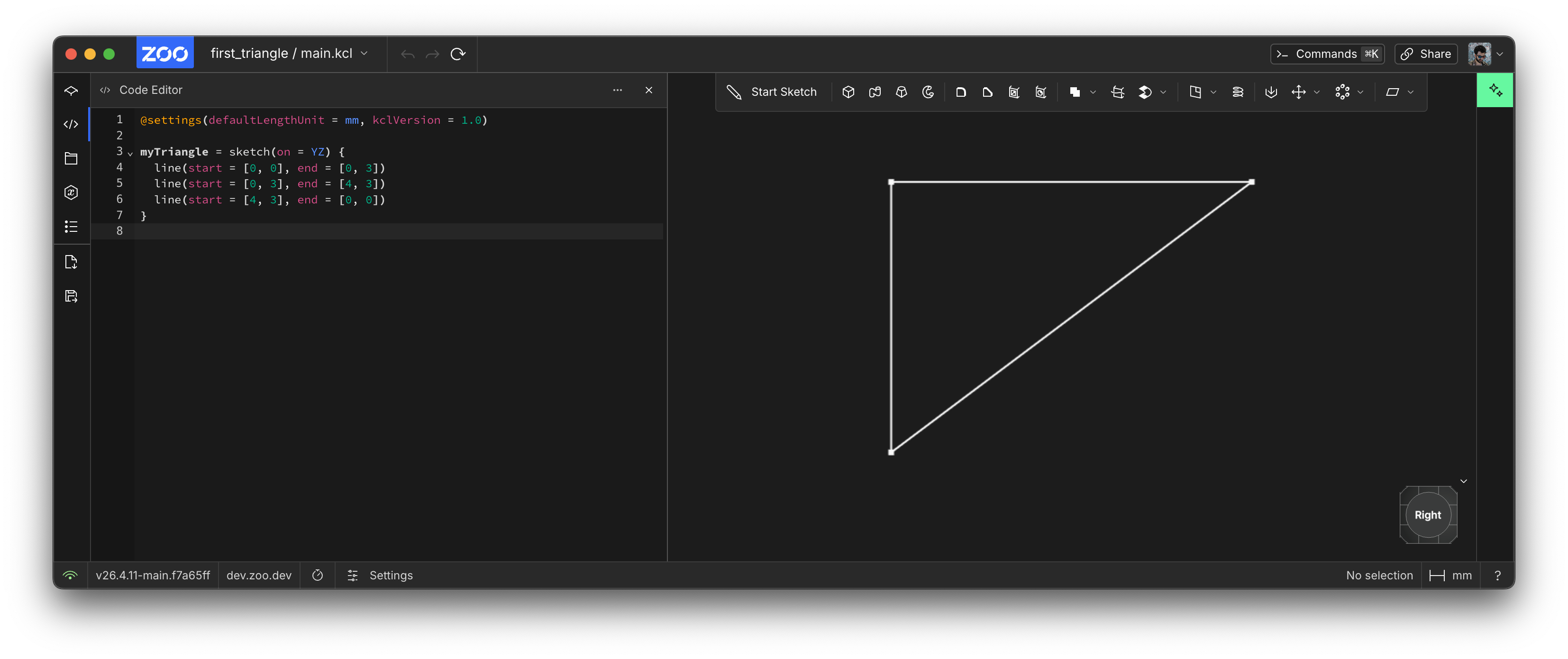Open the Code Editor three-dot menu
Screen dimensions: 1568x659
[617, 90]
